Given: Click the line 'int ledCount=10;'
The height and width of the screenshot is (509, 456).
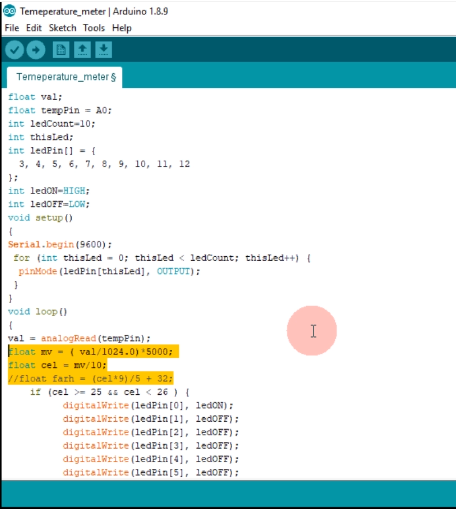Looking at the screenshot, I should click(x=52, y=124).
